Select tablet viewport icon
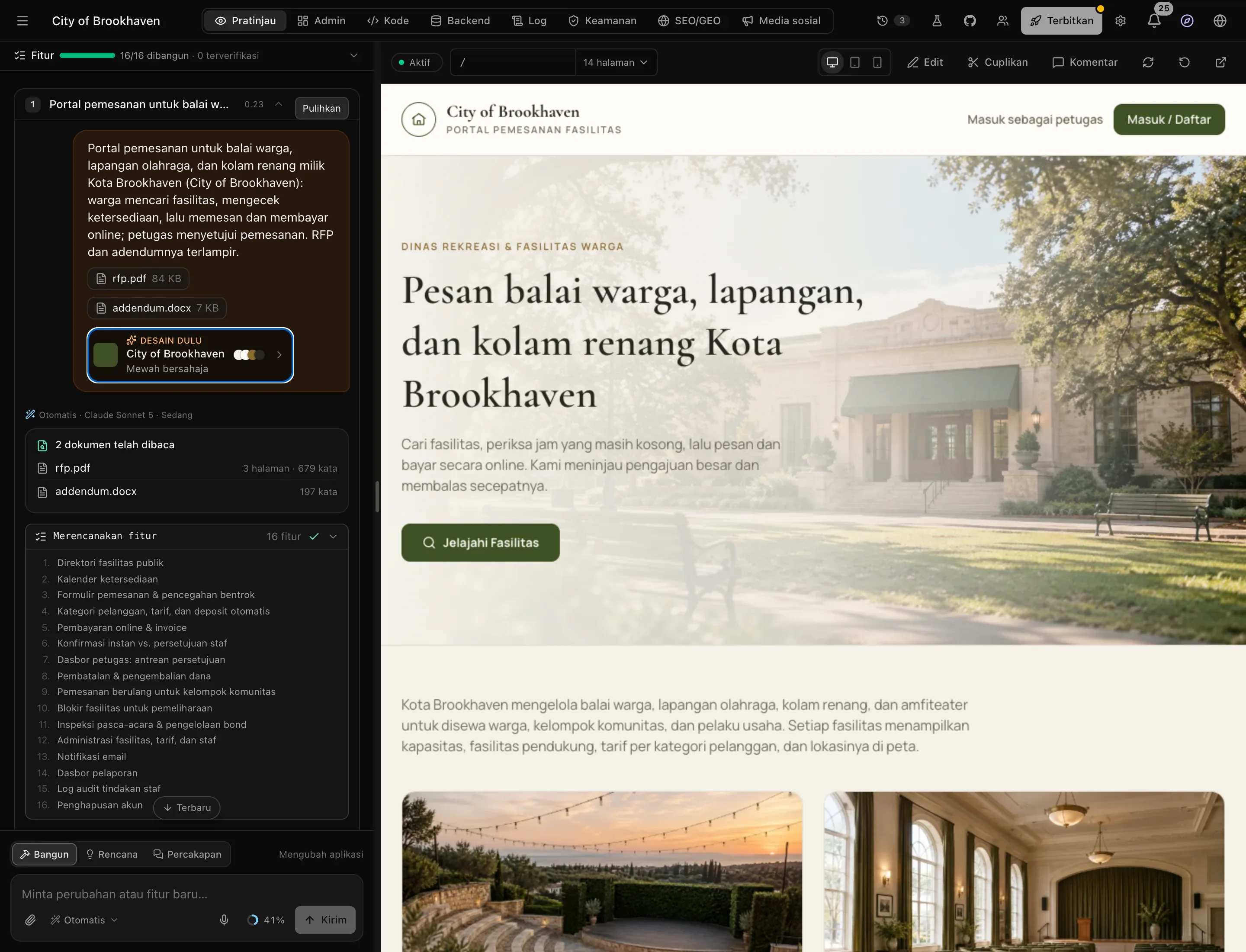The height and width of the screenshot is (952, 1246). 855,62
